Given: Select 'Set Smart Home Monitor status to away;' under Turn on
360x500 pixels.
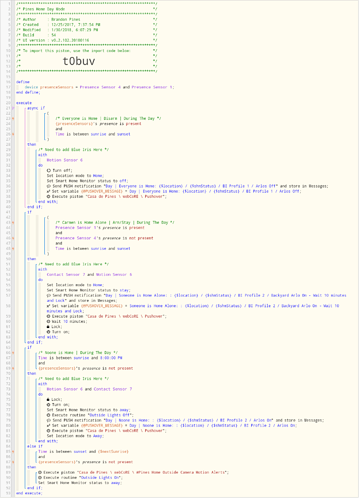Looking at the screenshot, I should 88,410.
